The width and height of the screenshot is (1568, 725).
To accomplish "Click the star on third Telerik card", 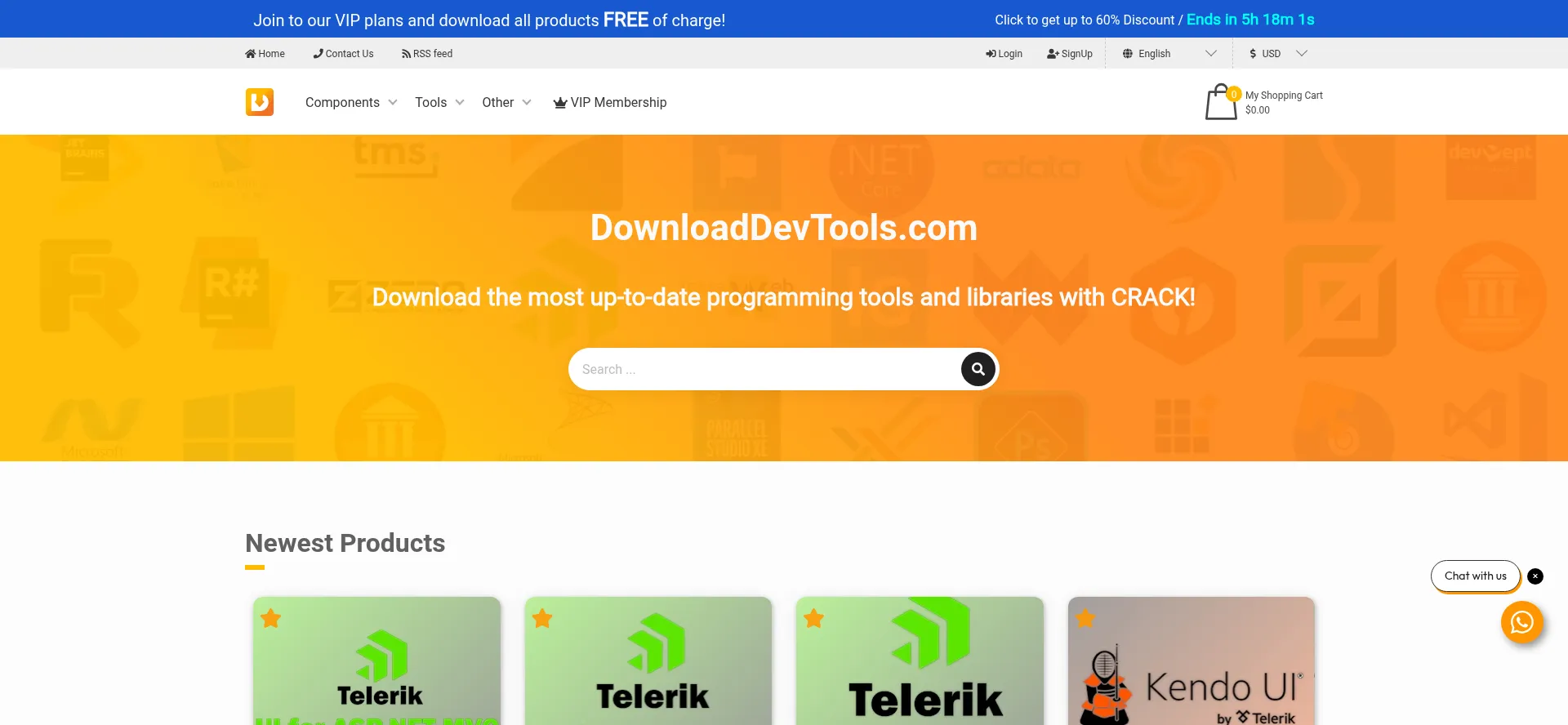I will click(x=814, y=619).
